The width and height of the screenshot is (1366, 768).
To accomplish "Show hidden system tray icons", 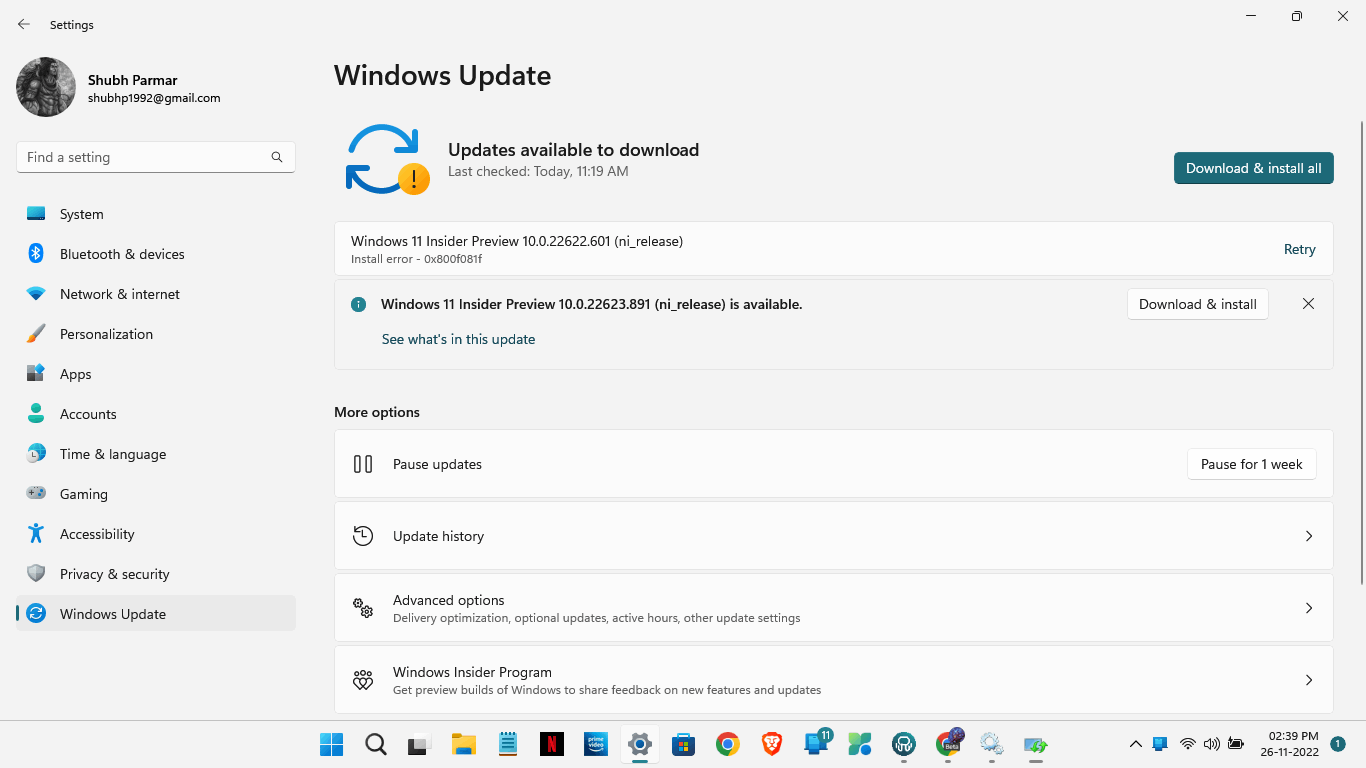I will click(1135, 744).
